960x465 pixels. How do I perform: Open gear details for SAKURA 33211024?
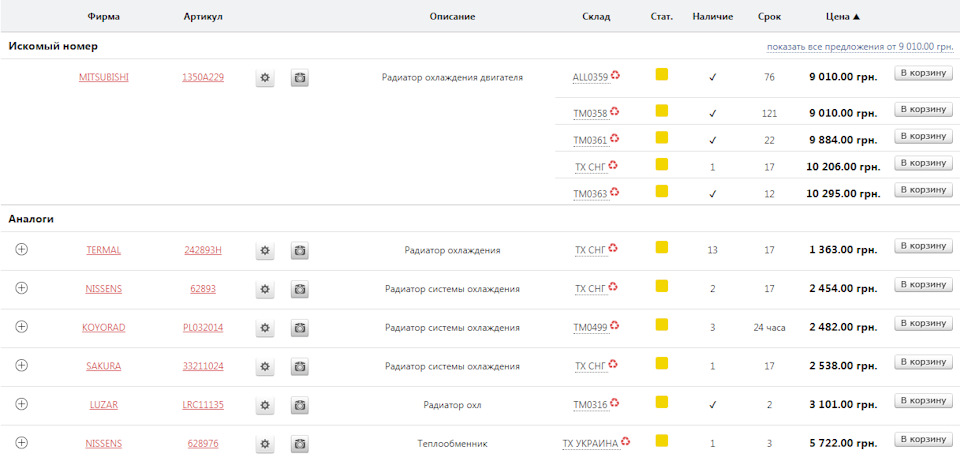click(265, 366)
